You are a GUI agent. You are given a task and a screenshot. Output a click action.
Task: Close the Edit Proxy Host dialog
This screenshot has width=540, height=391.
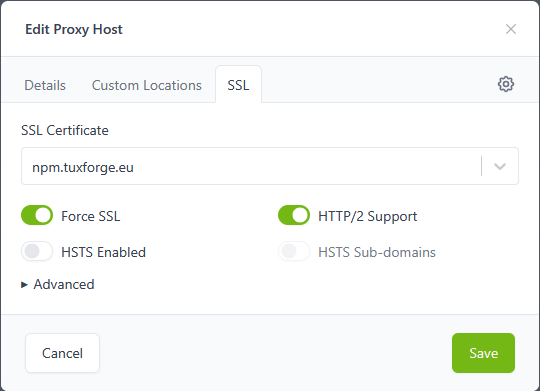tap(511, 29)
